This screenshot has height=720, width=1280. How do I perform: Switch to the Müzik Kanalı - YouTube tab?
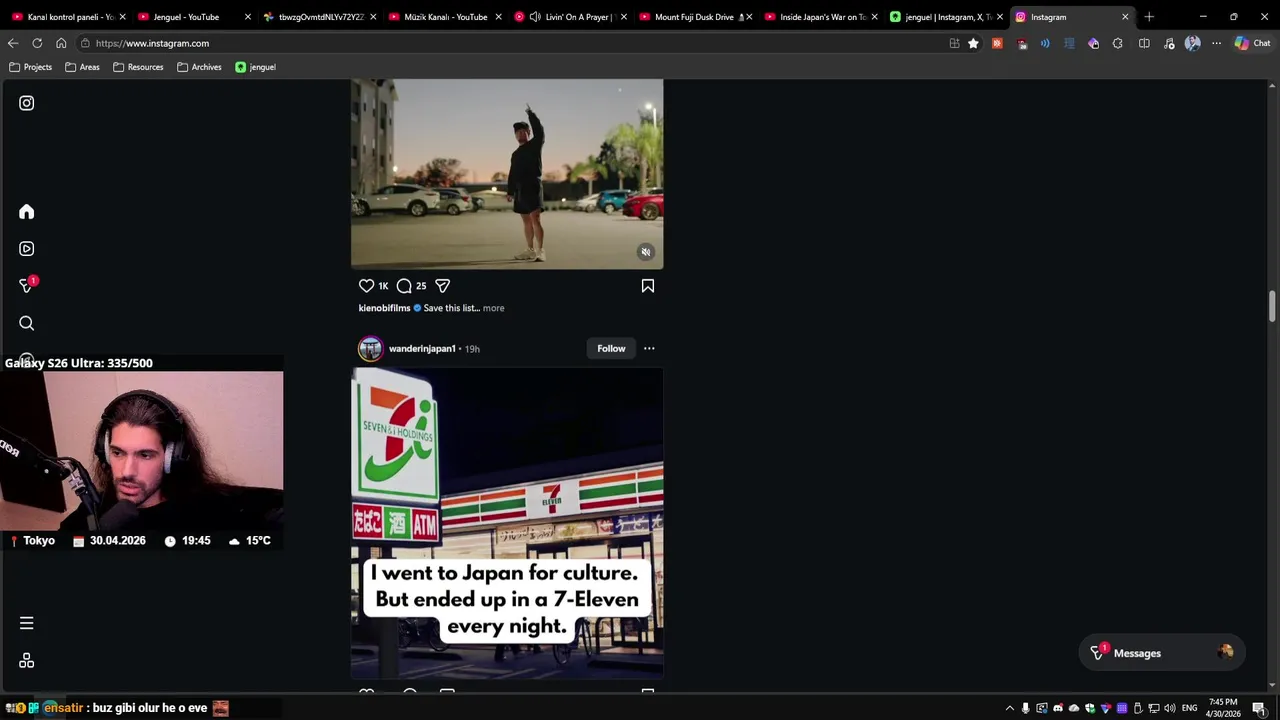tap(445, 17)
